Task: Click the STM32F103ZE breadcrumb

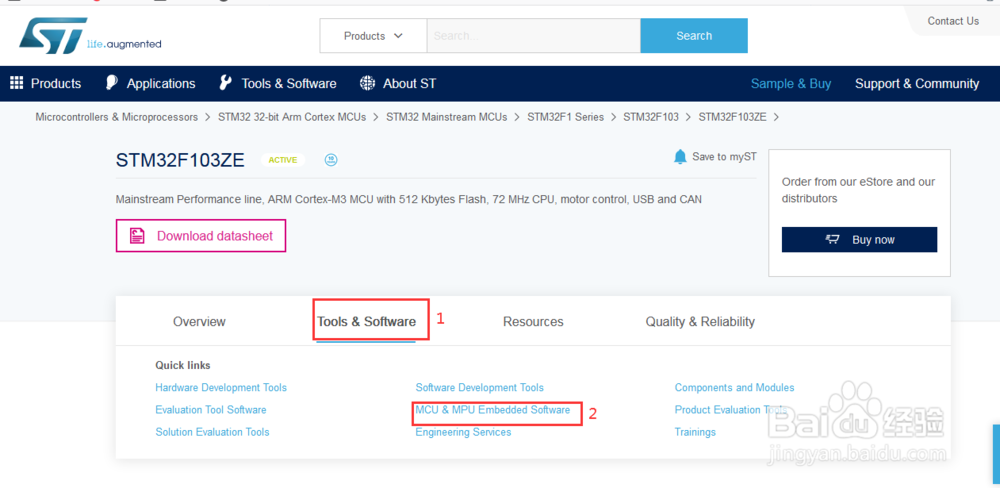Action: point(732,117)
